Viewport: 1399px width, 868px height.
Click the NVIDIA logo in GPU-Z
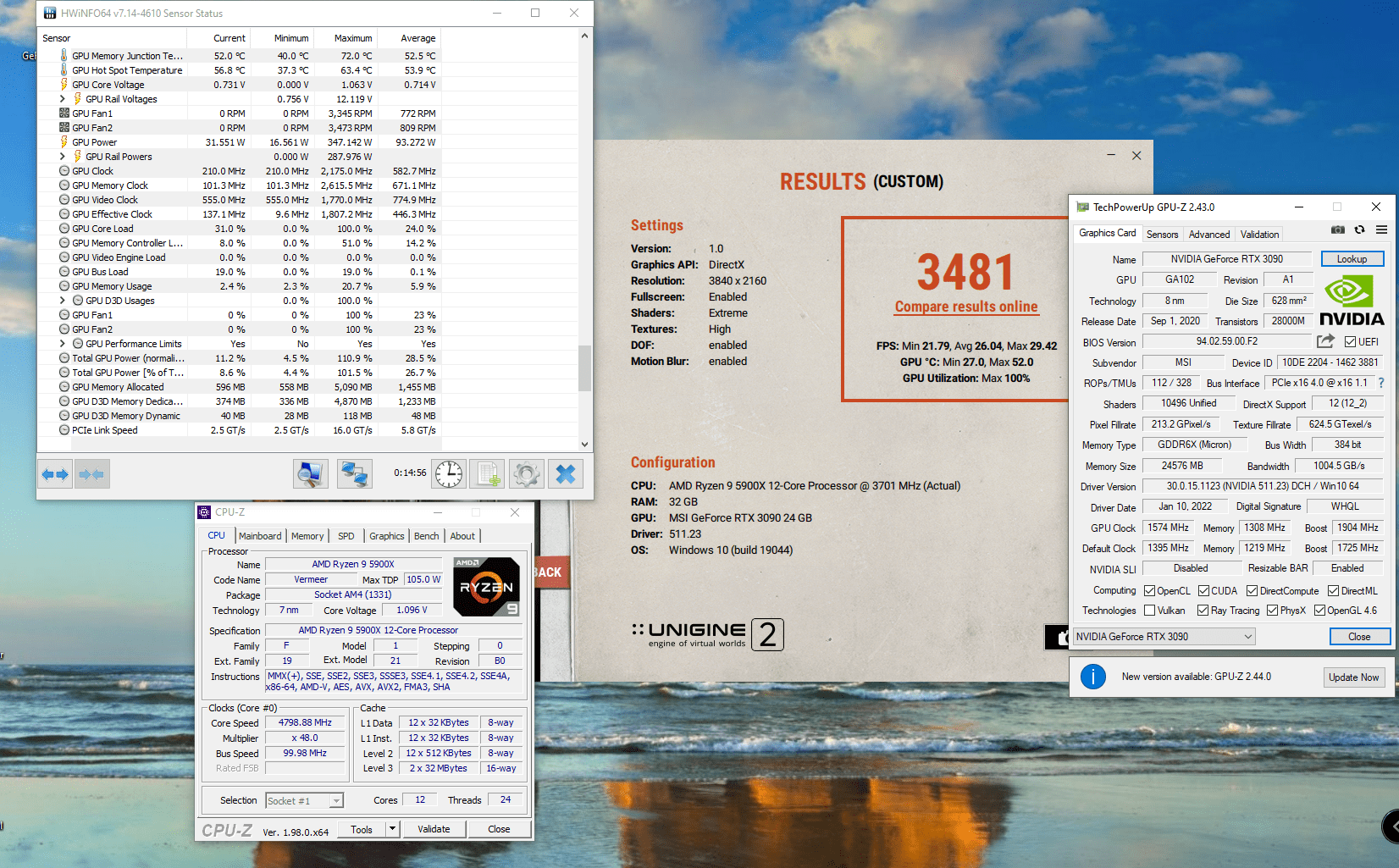tap(1352, 301)
